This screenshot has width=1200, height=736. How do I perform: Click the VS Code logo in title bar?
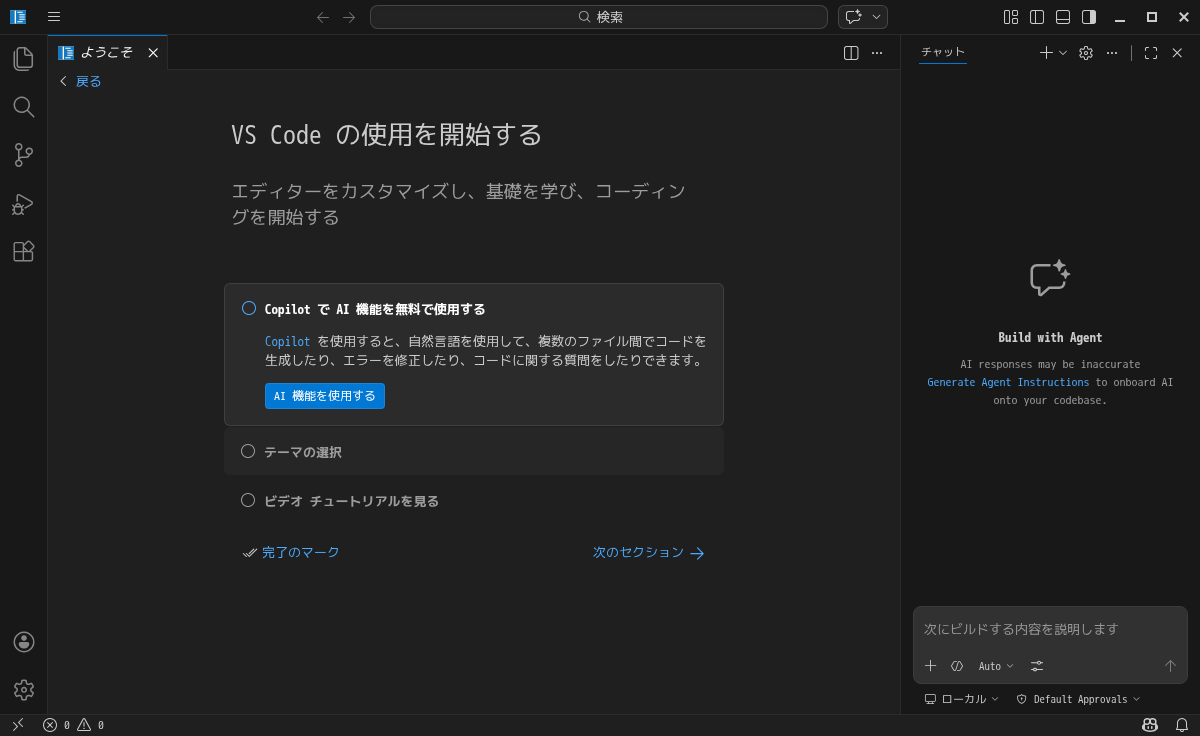18,17
